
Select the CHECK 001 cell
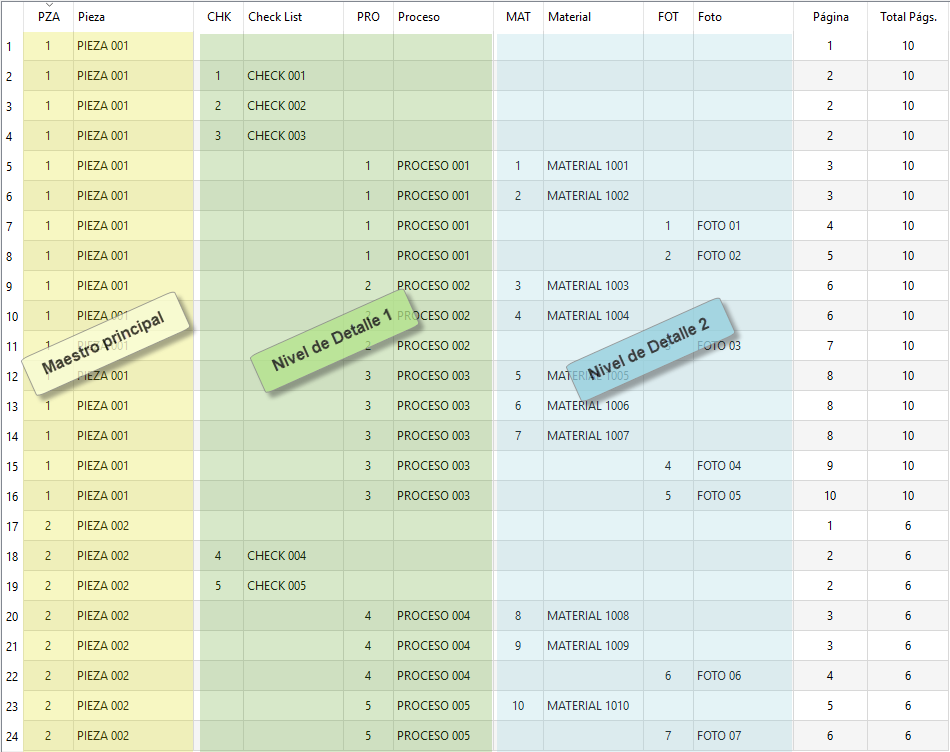(276, 76)
